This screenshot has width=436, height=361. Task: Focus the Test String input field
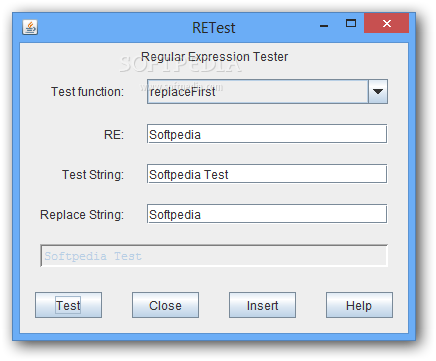point(267,174)
